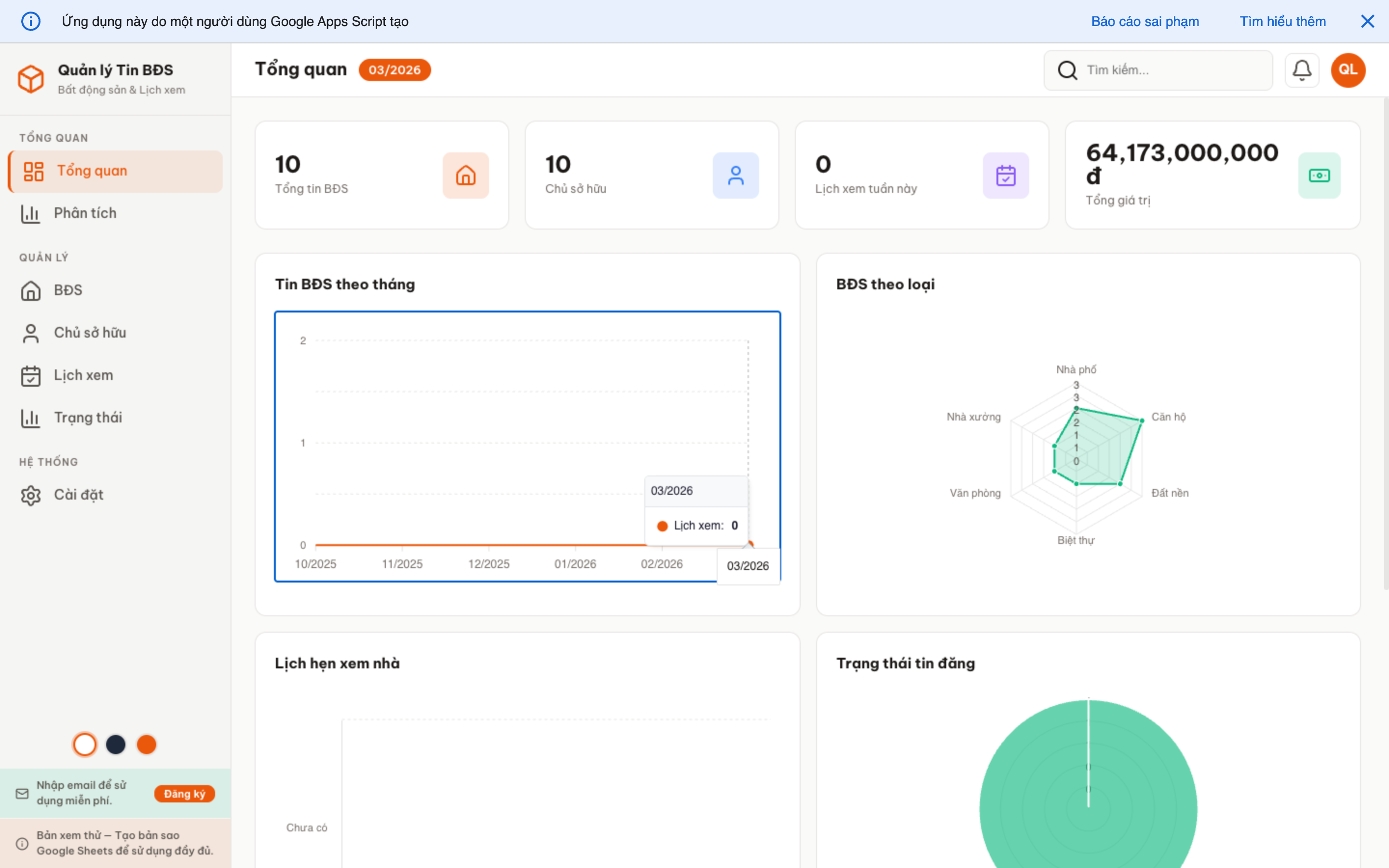Open the Tìm hiểu thêm link

1283,21
